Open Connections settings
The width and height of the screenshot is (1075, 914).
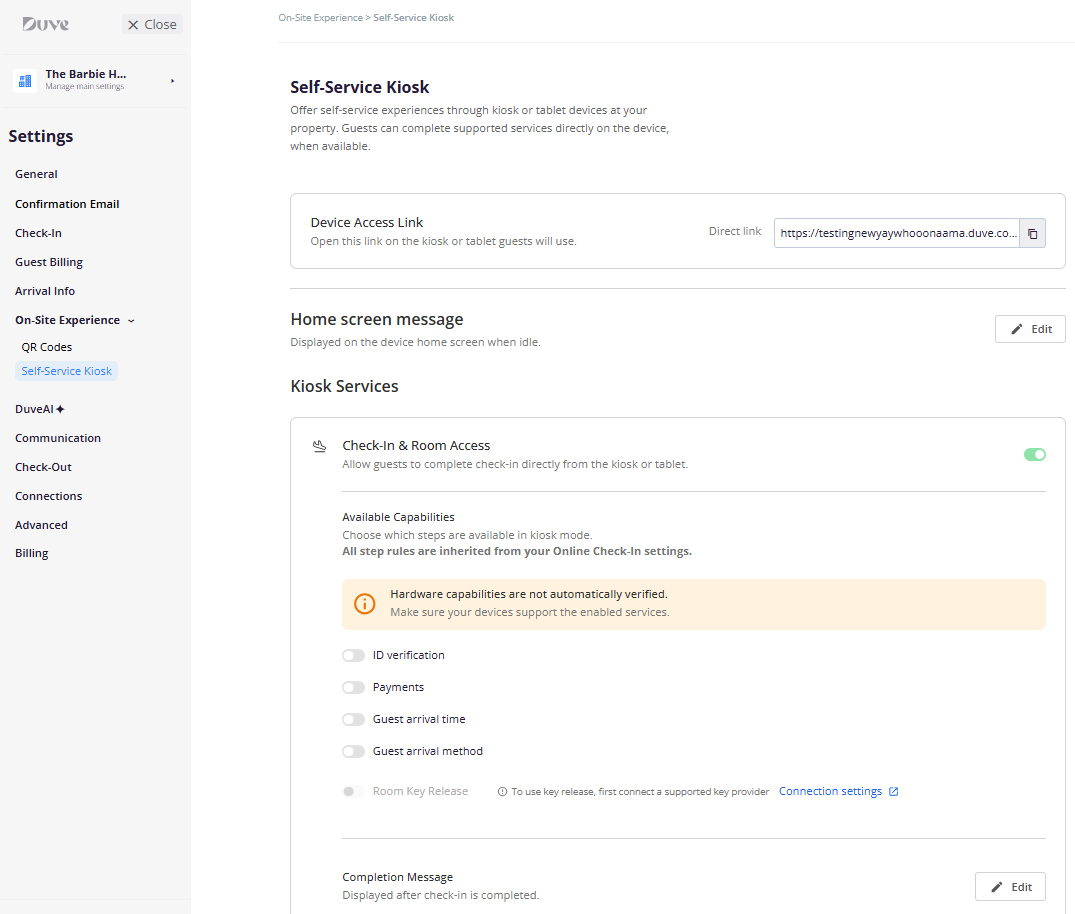pos(49,496)
